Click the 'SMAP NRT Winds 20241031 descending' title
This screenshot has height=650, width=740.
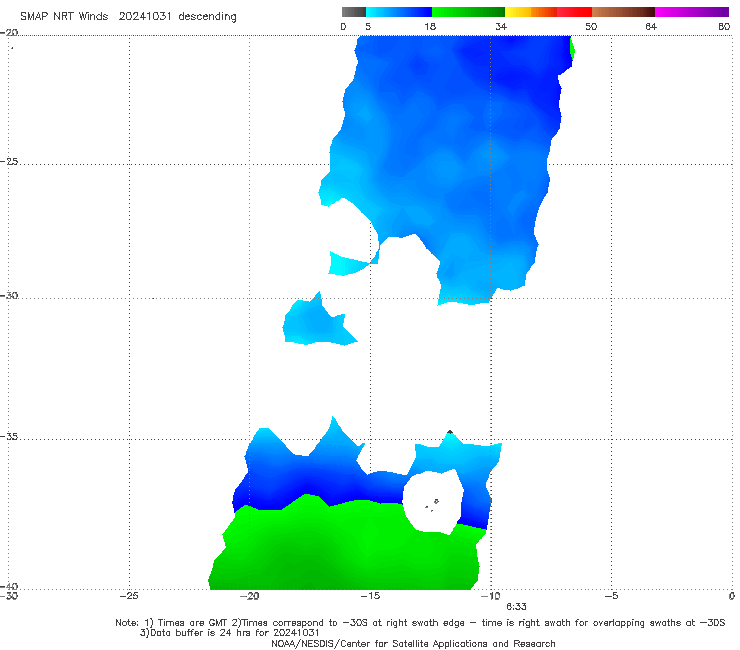click(128, 17)
